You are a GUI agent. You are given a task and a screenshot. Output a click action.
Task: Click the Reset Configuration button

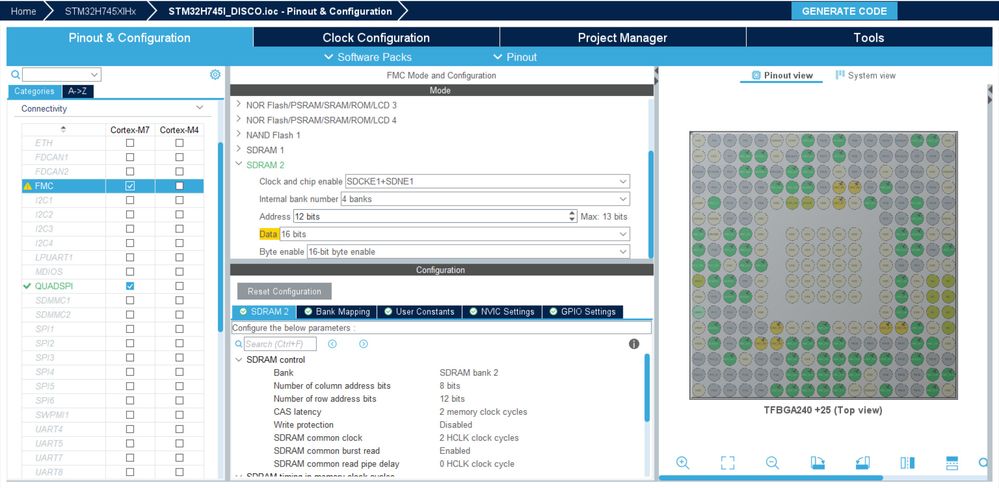pyautogui.click(x=284, y=291)
